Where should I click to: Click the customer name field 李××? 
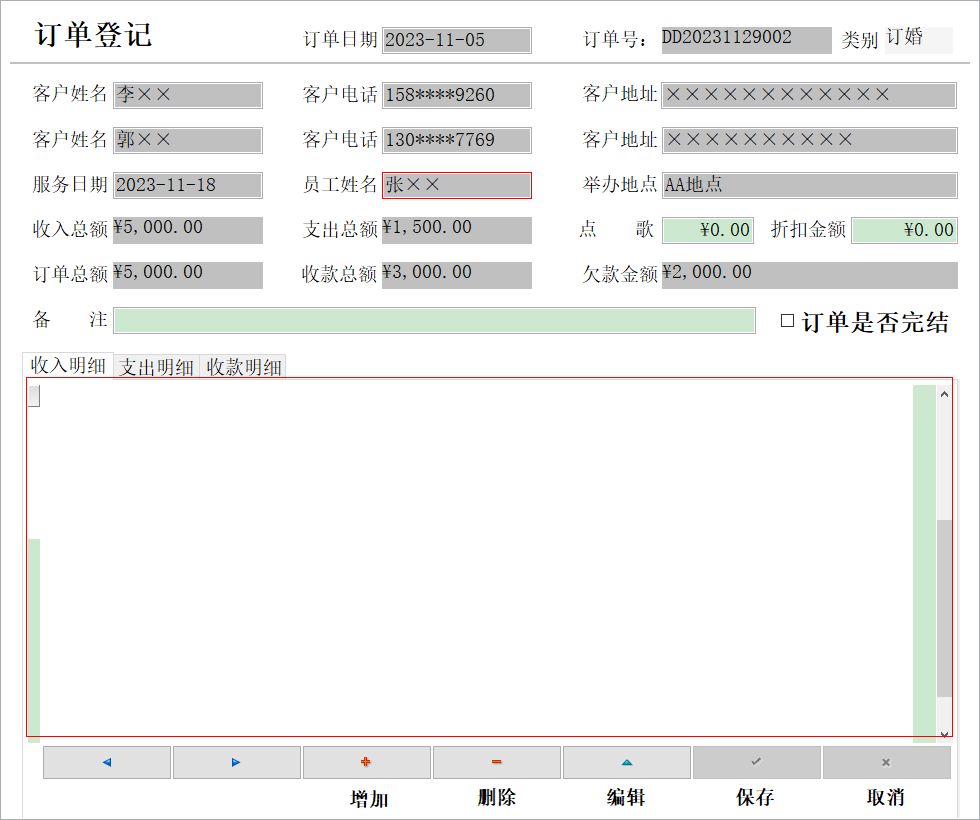(188, 95)
